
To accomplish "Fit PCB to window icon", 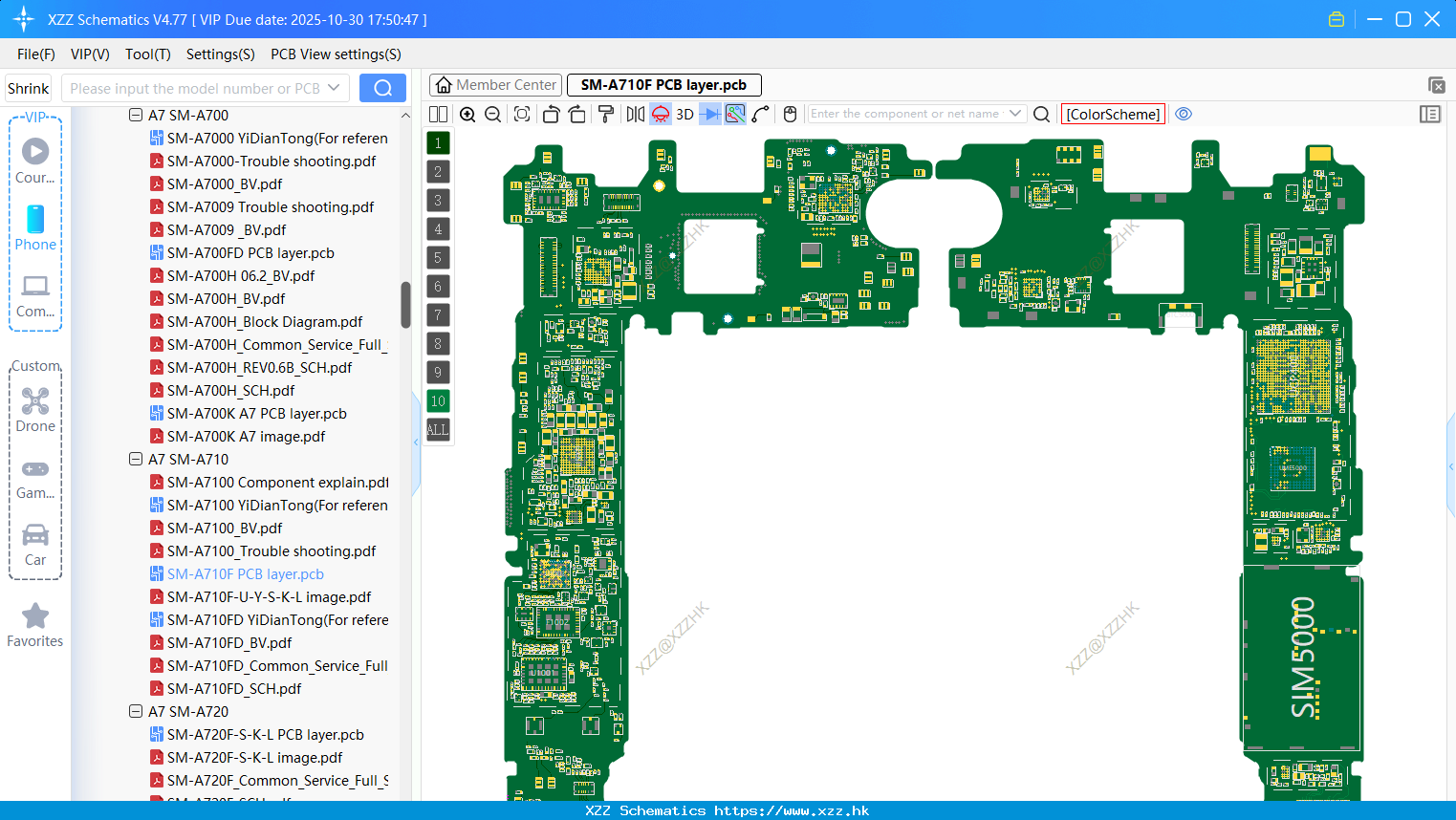I will click(x=522, y=114).
